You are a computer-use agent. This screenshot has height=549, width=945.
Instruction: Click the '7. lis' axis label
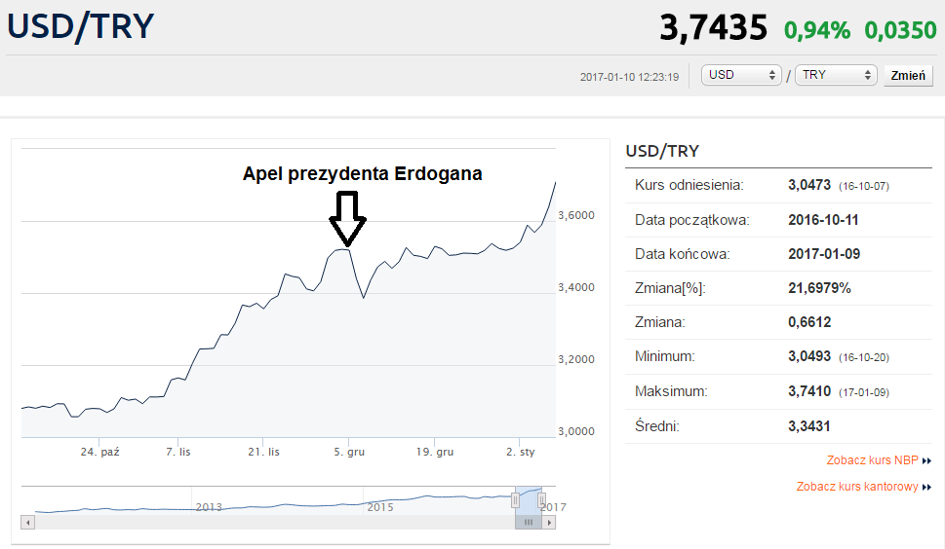pos(178,452)
